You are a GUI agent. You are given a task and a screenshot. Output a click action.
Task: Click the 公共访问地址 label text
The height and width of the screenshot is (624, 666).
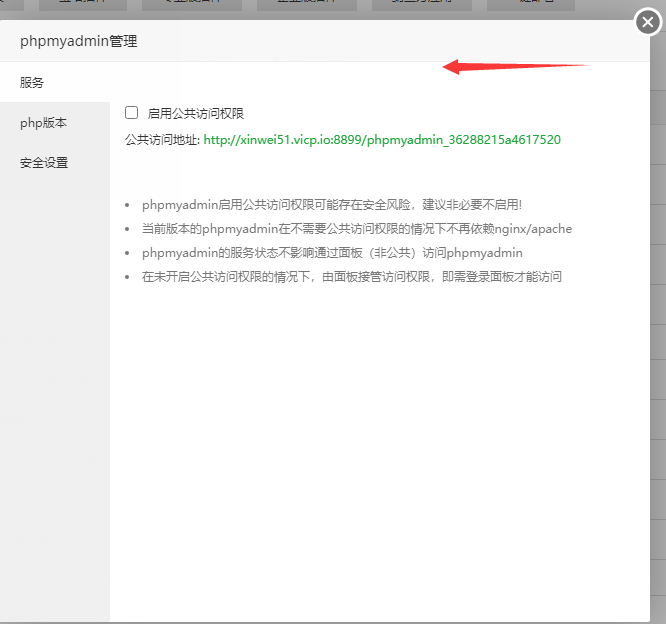click(x=162, y=140)
